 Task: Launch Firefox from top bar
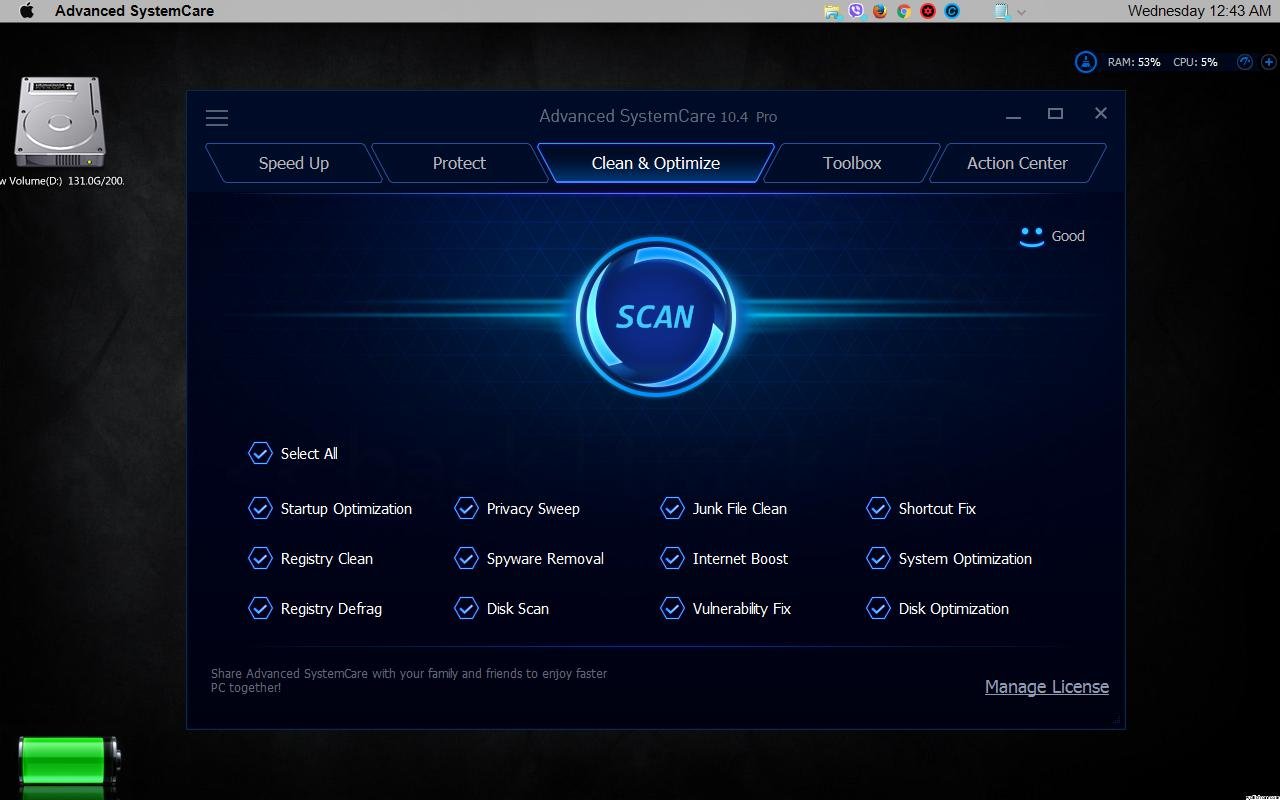click(880, 11)
